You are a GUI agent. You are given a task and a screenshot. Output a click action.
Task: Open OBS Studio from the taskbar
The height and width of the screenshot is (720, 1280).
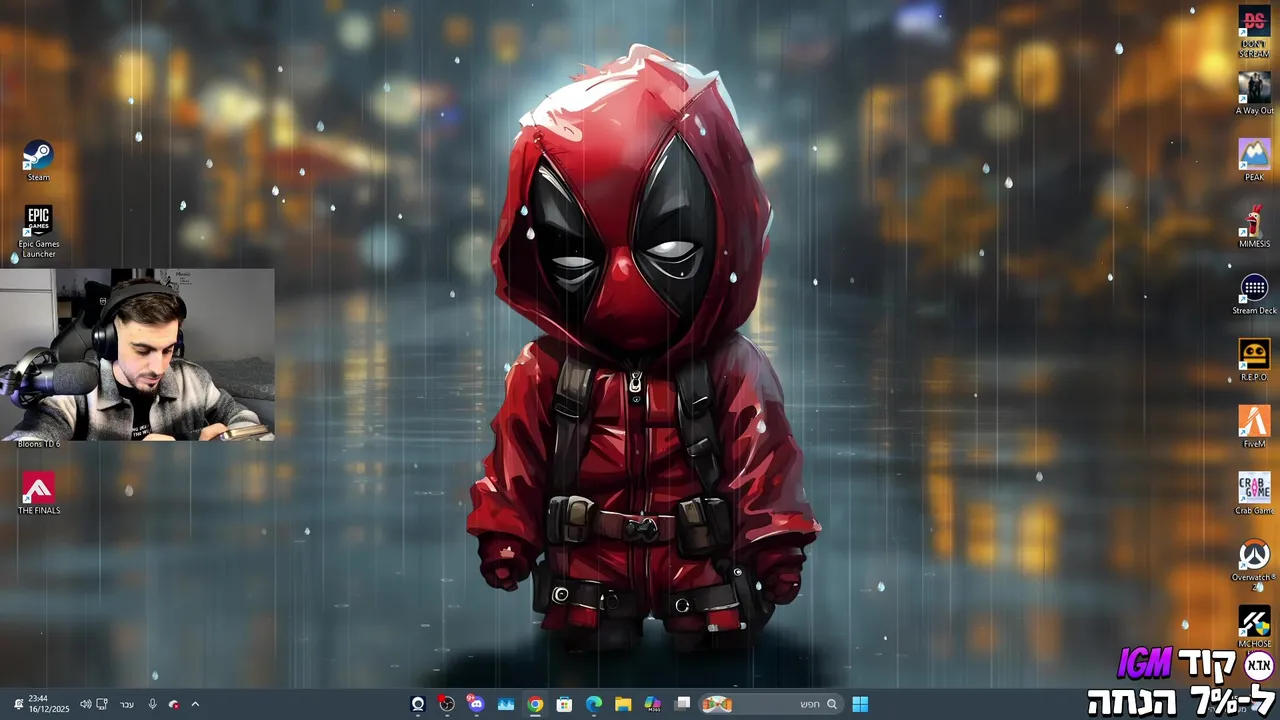pyautogui.click(x=447, y=704)
